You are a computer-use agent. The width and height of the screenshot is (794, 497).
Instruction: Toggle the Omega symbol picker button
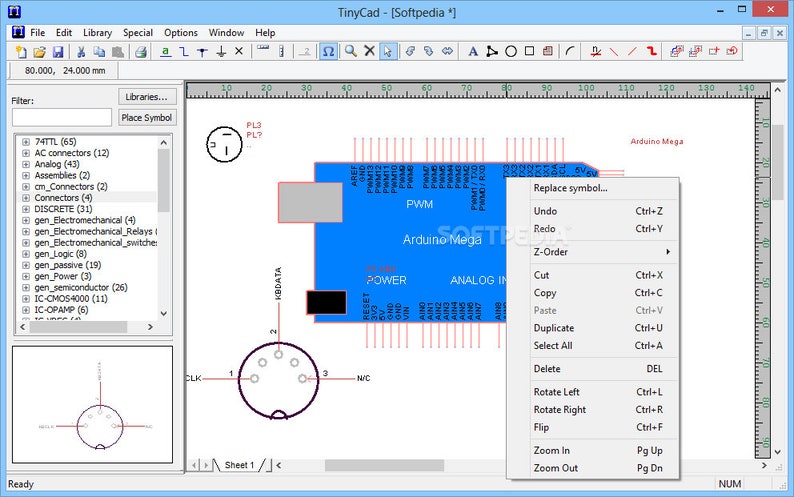pyautogui.click(x=328, y=51)
